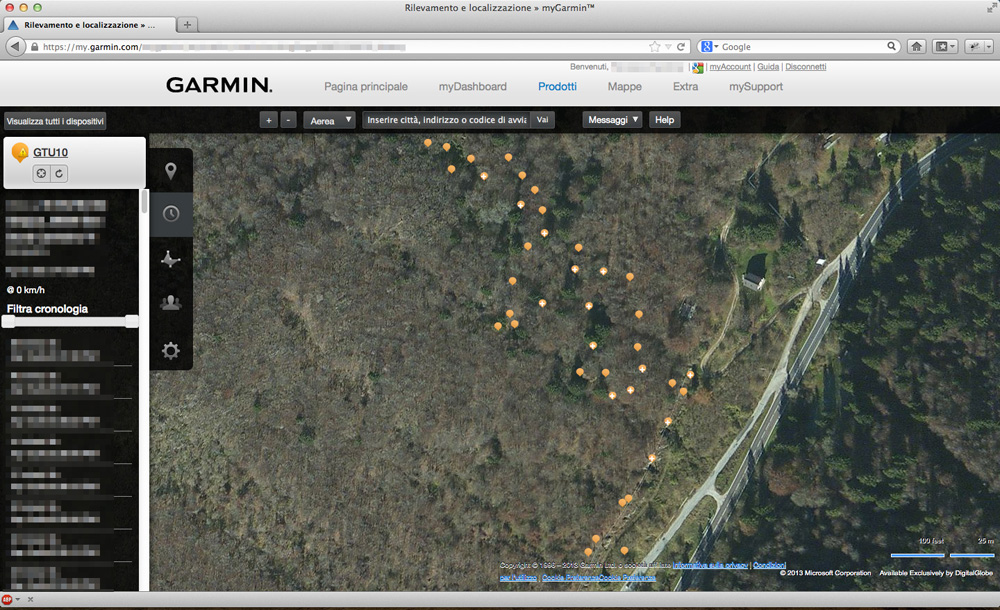Click the lock icon in address bar
This screenshot has width=1000, height=610.
point(34,47)
